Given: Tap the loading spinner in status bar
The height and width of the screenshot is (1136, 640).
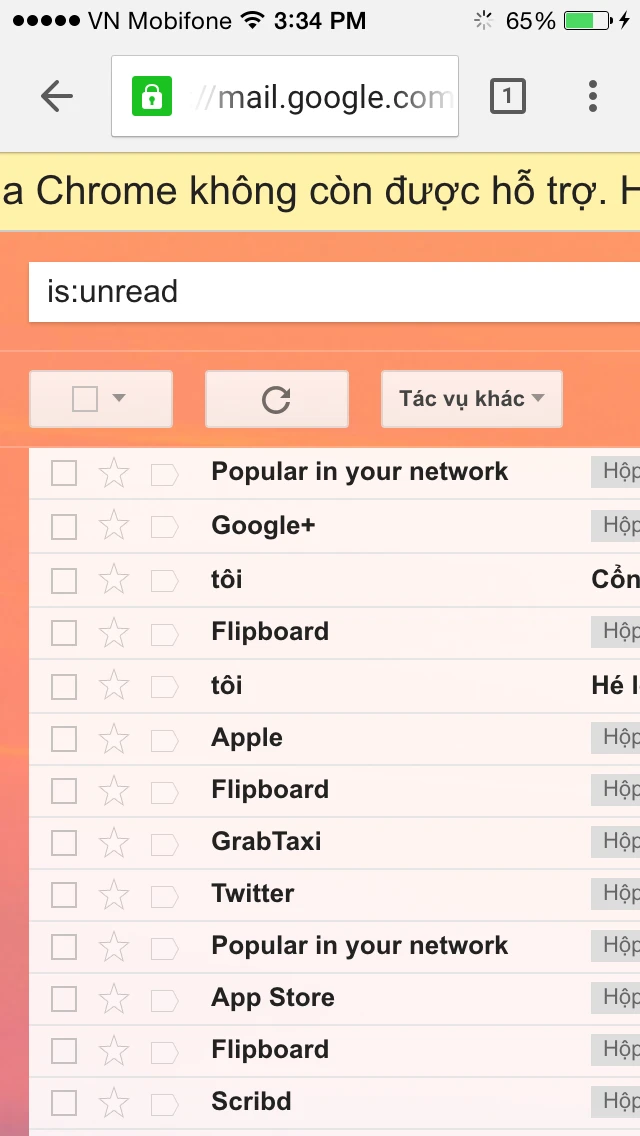Looking at the screenshot, I should click(x=483, y=20).
